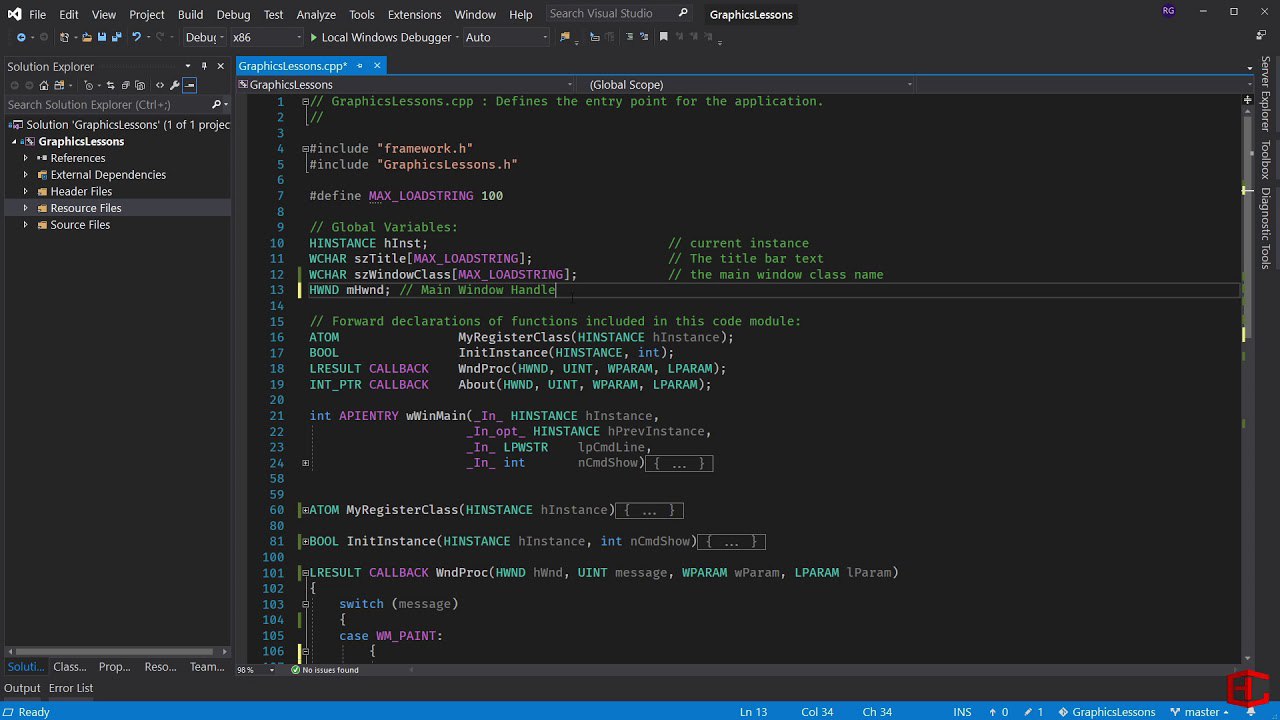Toggle Show All Files in Solution Explorer

(142, 85)
